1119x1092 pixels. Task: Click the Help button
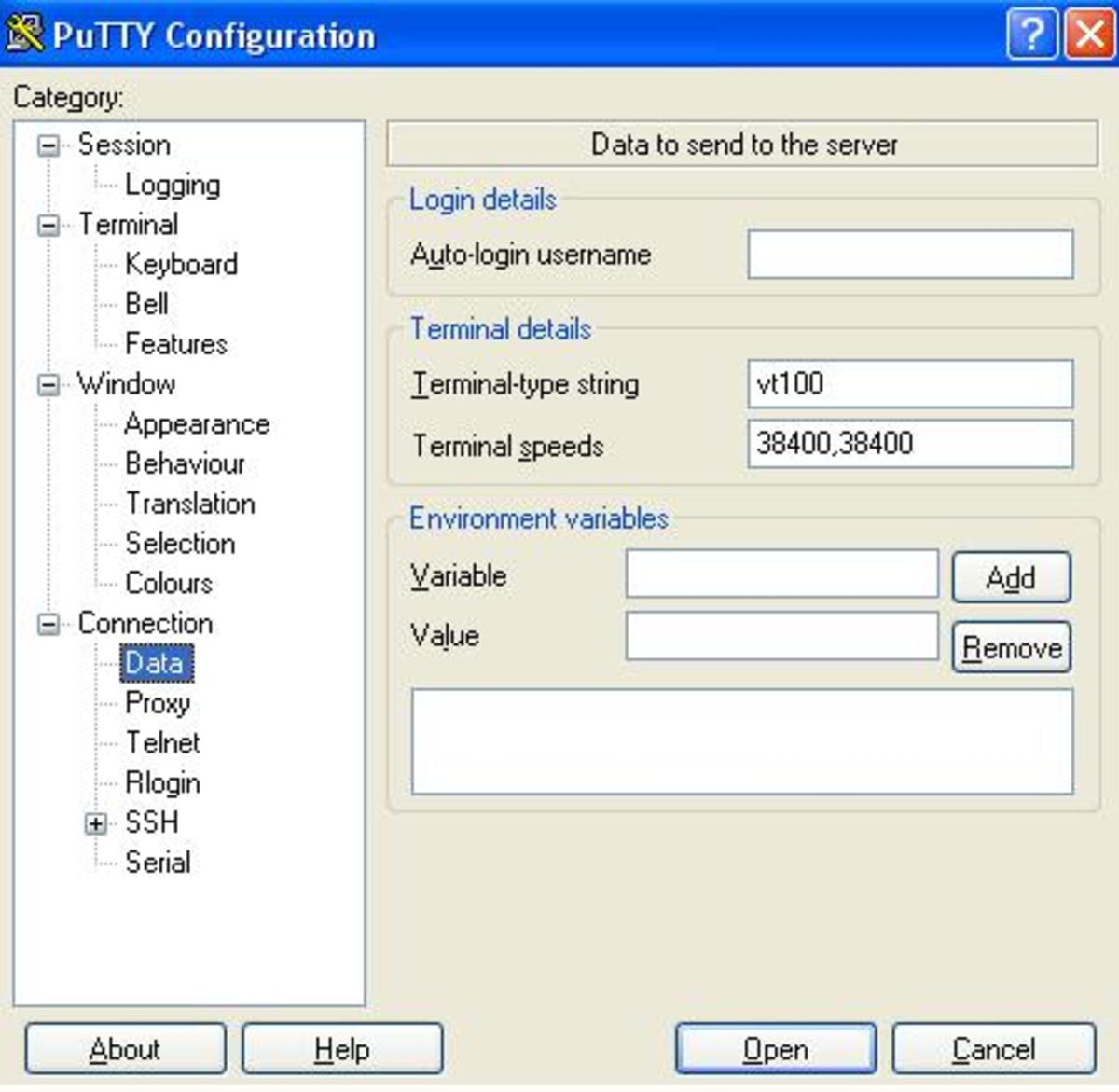pyautogui.click(x=341, y=1048)
